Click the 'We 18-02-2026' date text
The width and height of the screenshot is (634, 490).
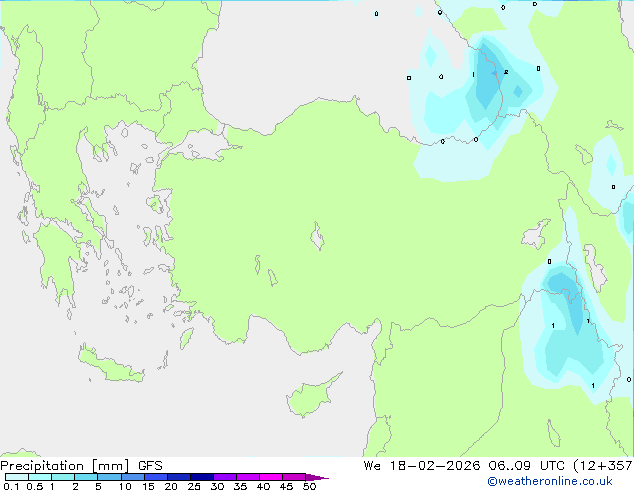click(422, 466)
